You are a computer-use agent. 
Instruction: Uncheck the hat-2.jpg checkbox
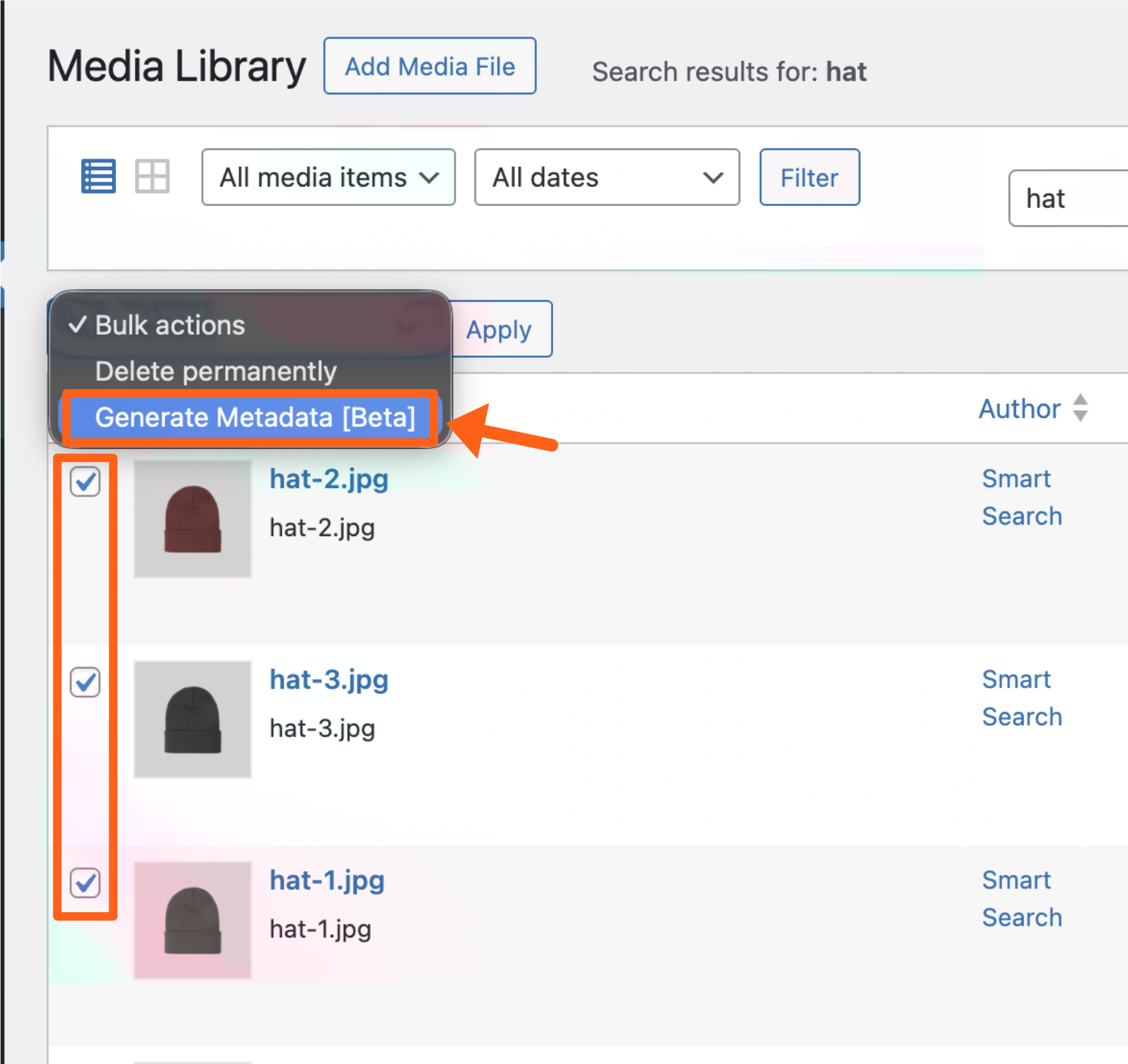85,482
